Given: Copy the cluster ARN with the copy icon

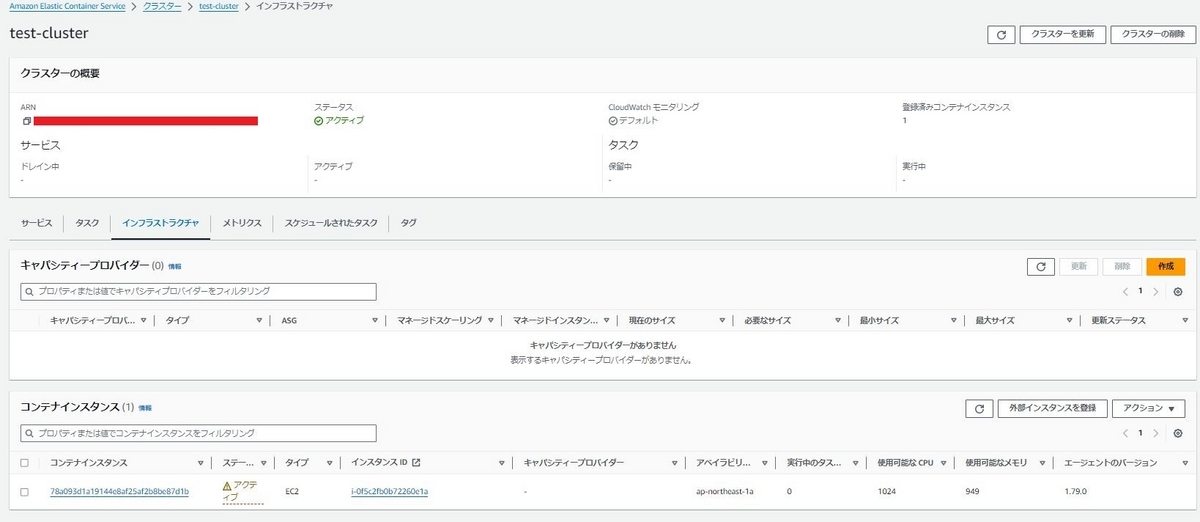Looking at the screenshot, I should pos(27,121).
